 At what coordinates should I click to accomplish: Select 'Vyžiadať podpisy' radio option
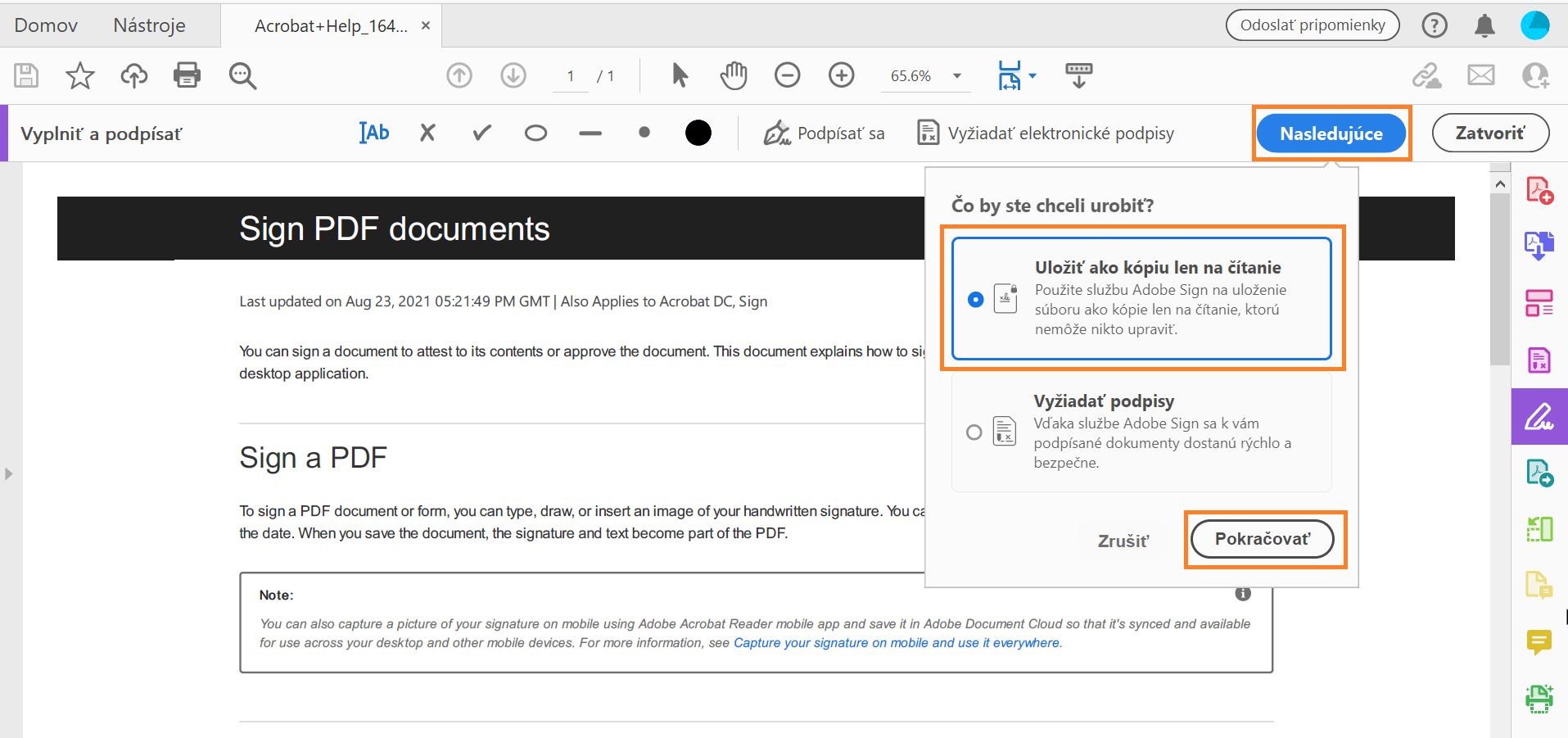click(974, 432)
